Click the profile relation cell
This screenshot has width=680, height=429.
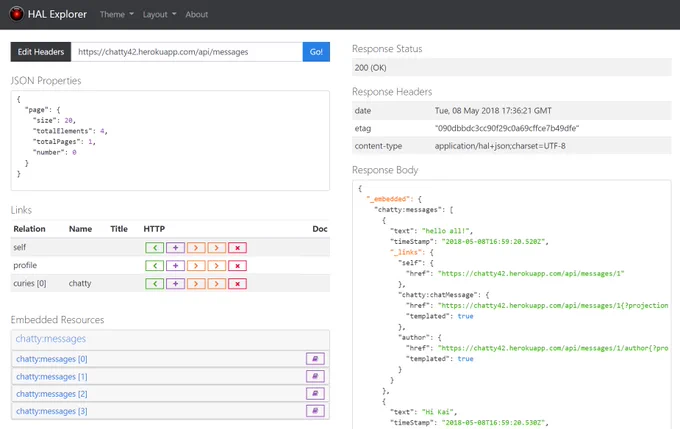coord(25,265)
